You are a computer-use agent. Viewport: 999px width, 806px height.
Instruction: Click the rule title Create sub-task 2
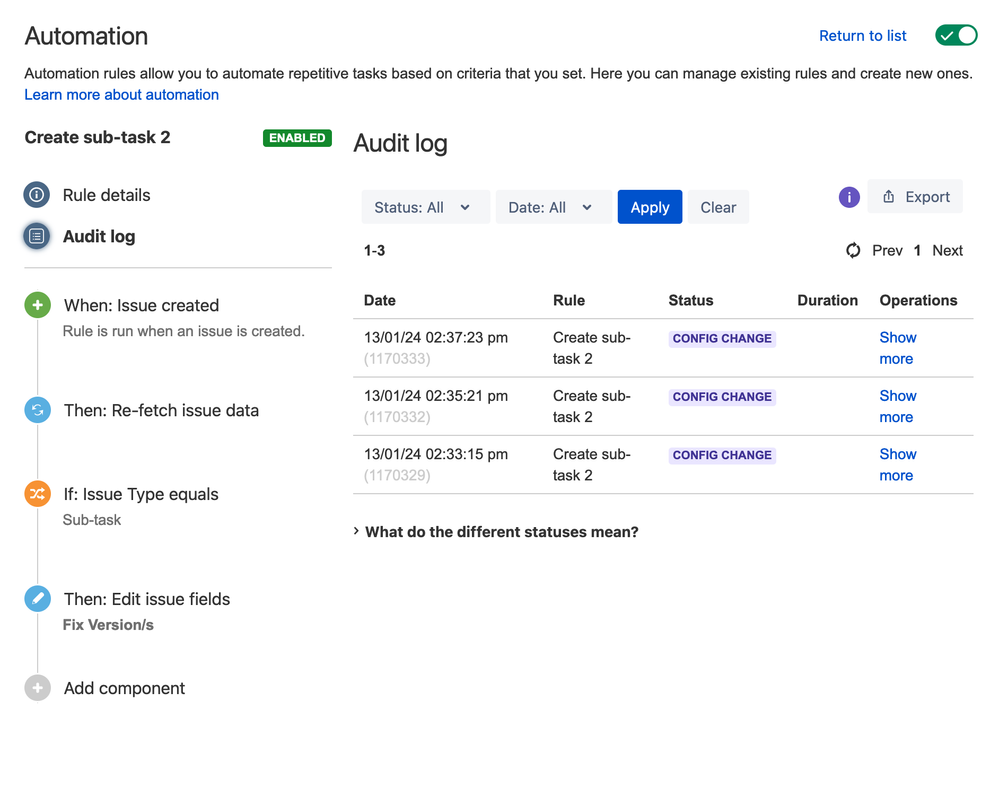click(x=97, y=137)
